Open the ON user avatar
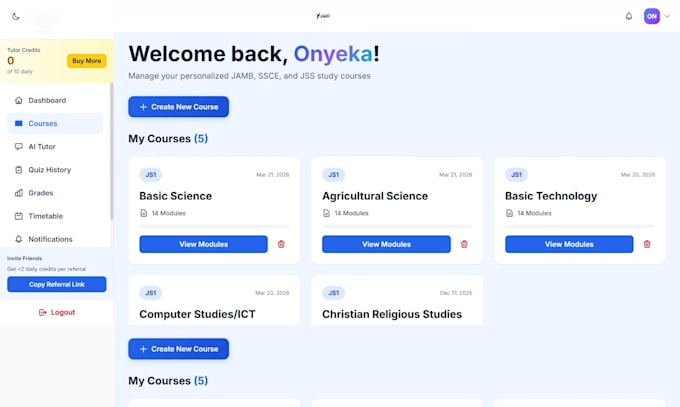 [651, 16]
